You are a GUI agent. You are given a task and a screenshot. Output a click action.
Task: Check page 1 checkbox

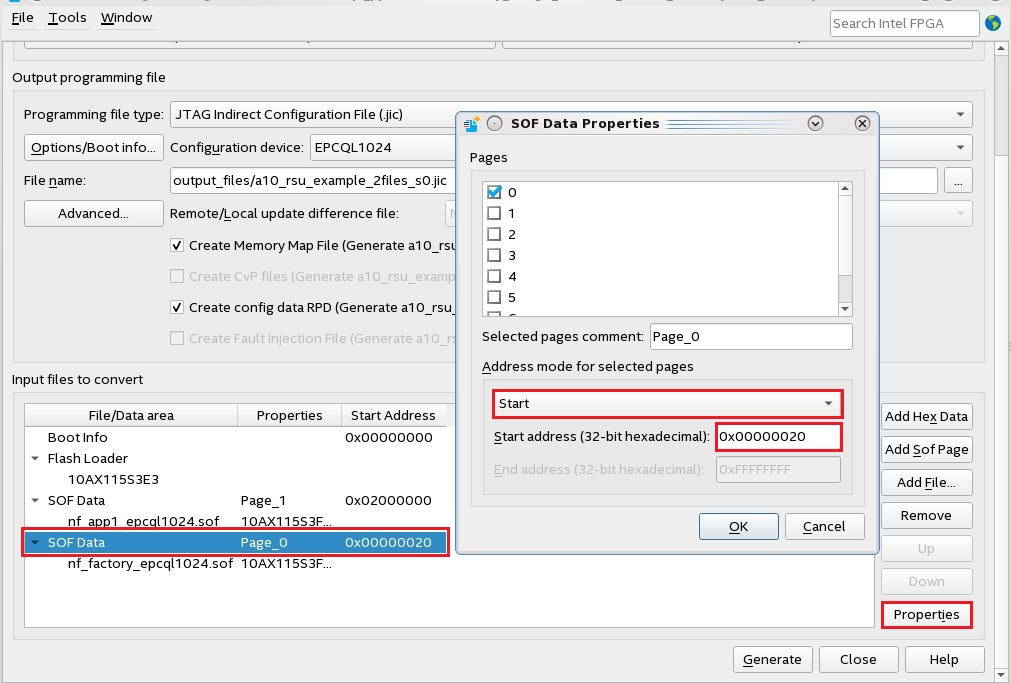[x=494, y=213]
